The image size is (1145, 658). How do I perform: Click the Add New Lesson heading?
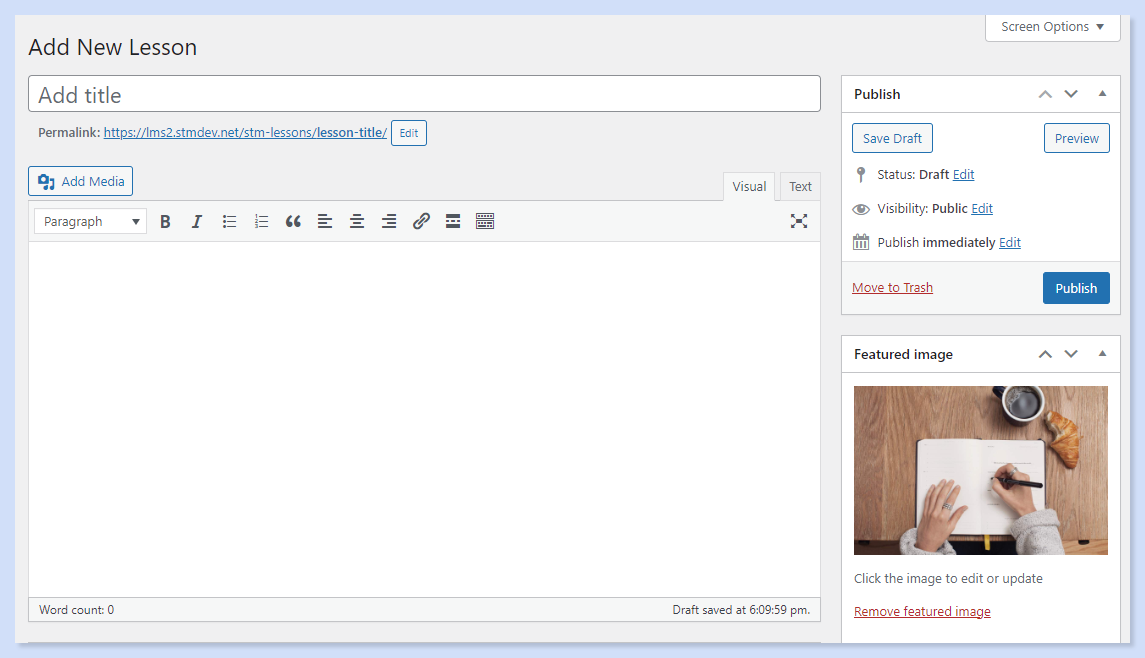(112, 47)
